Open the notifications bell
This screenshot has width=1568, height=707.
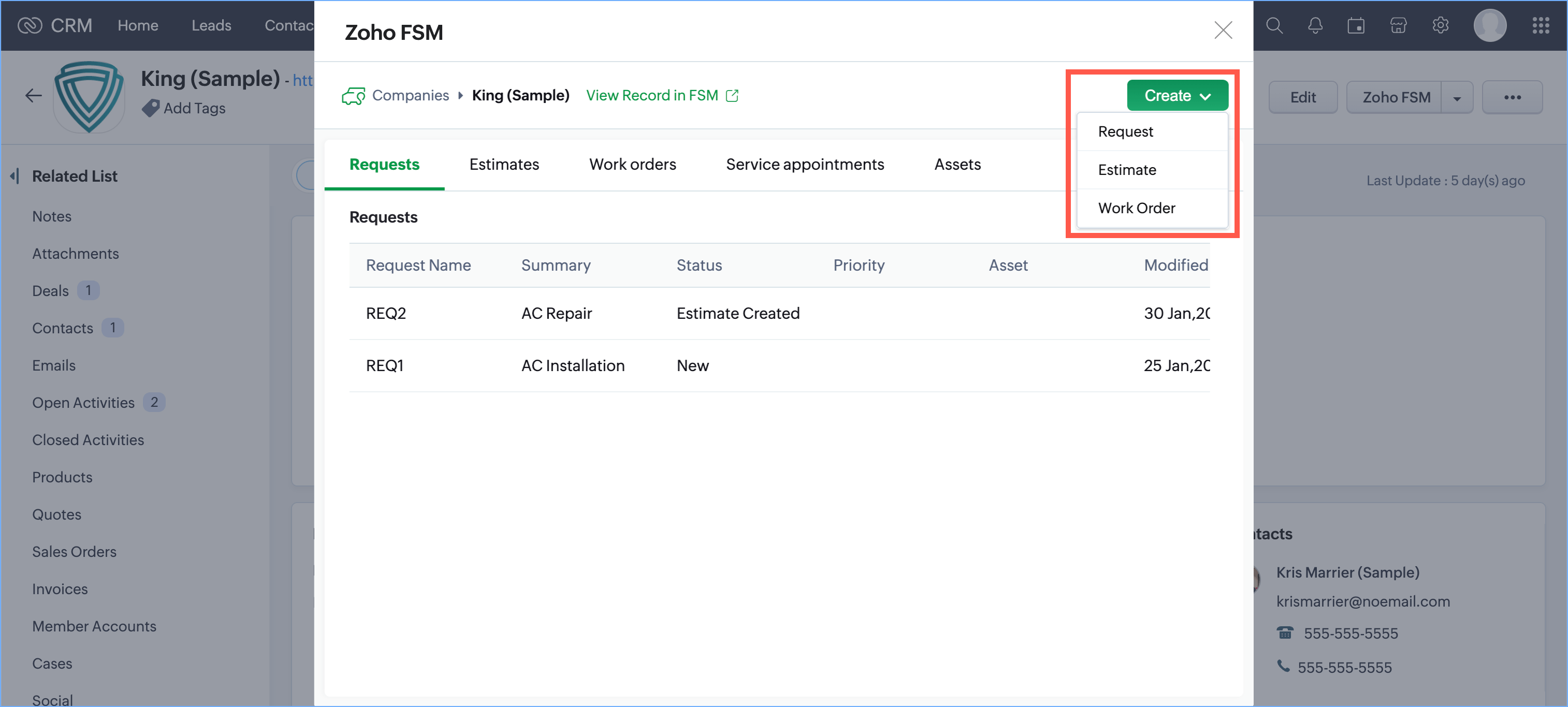pos(1315,25)
